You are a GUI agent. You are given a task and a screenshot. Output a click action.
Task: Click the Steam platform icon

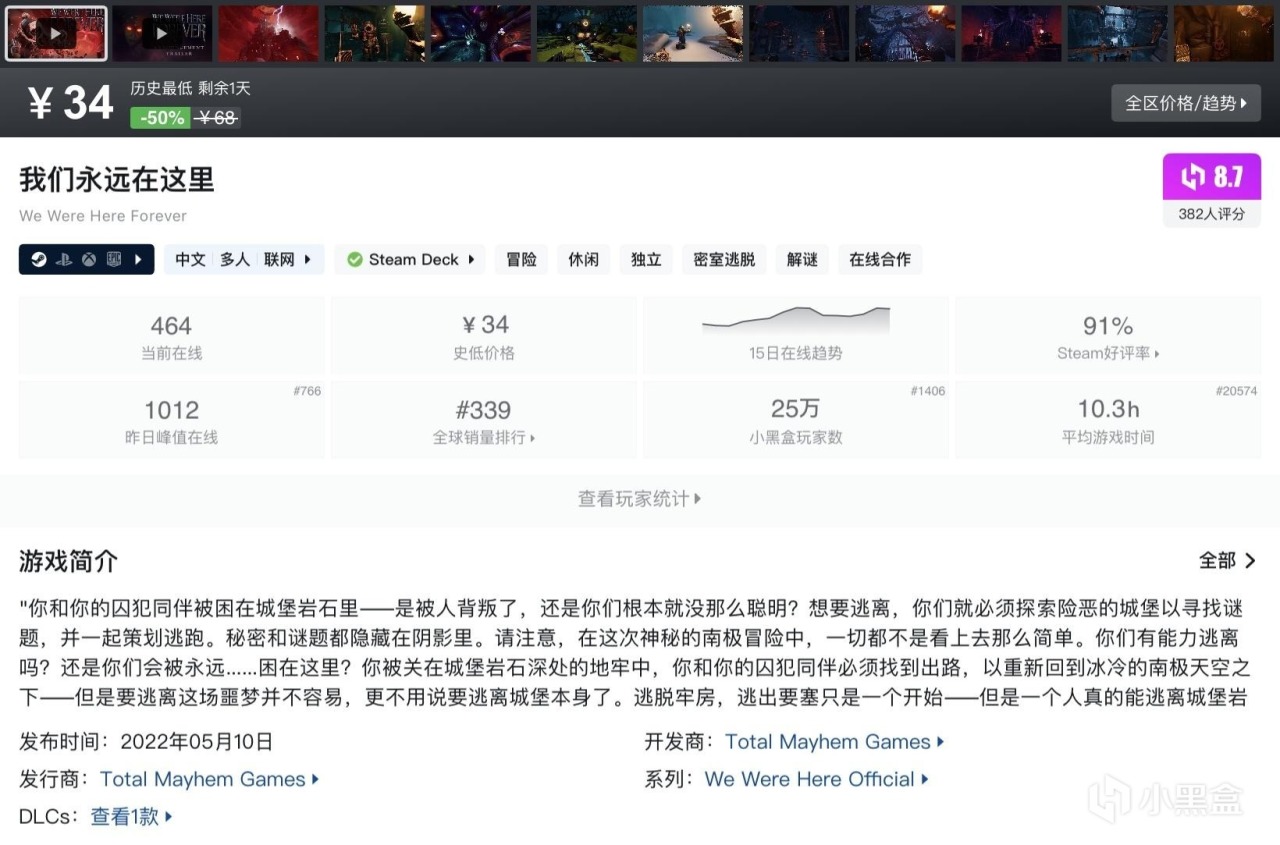coord(38,259)
